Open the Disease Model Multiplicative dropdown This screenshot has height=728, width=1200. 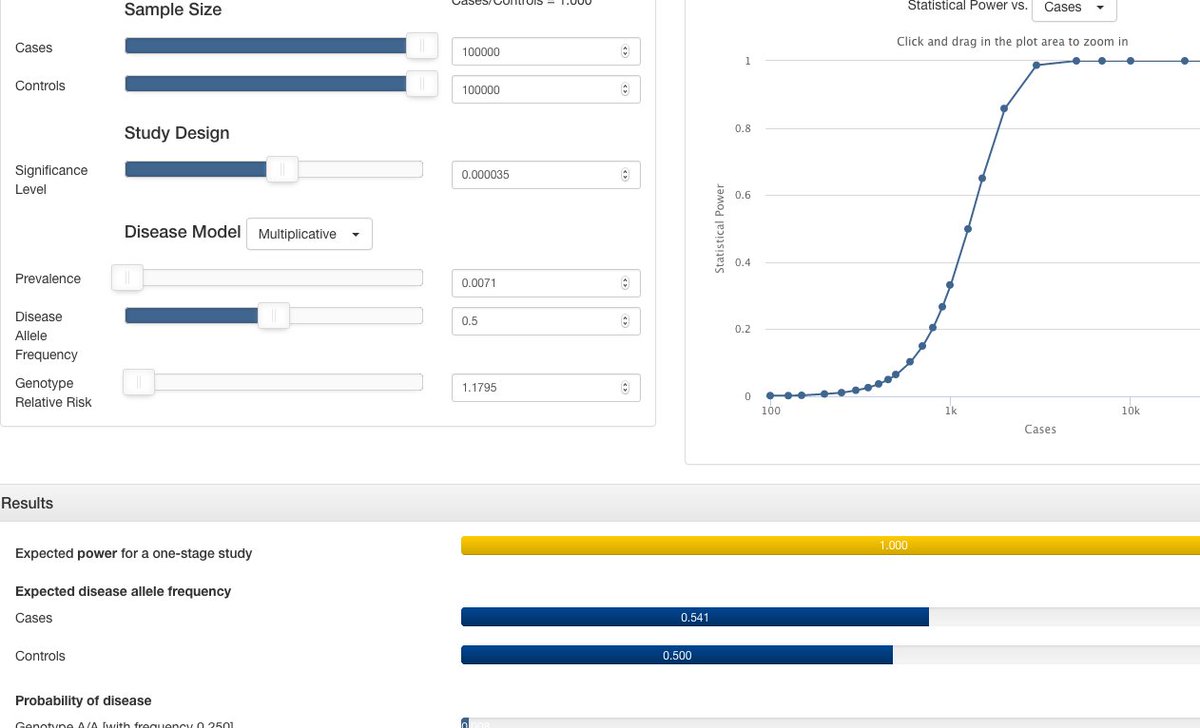click(x=309, y=234)
